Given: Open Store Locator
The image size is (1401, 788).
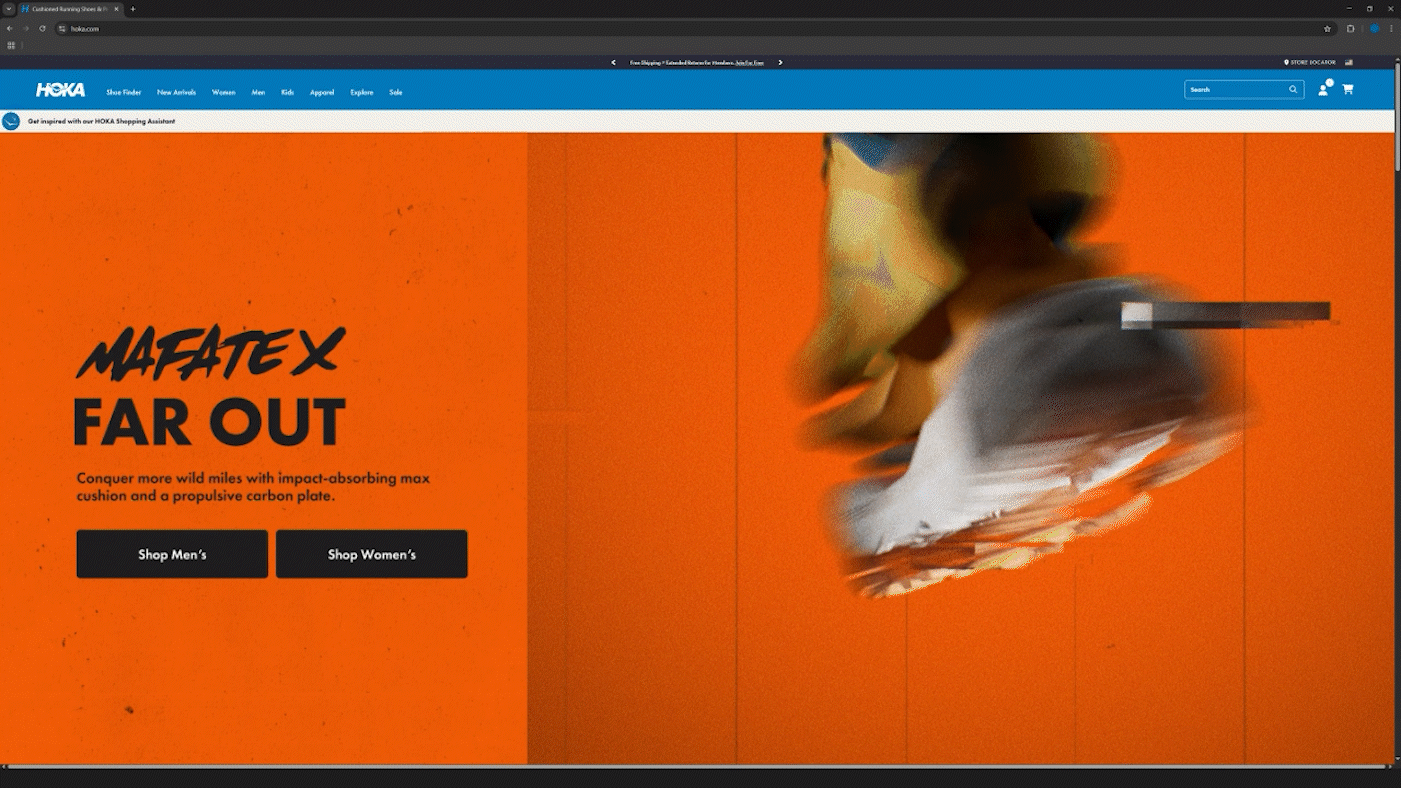Looking at the screenshot, I should click(1310, 62).
